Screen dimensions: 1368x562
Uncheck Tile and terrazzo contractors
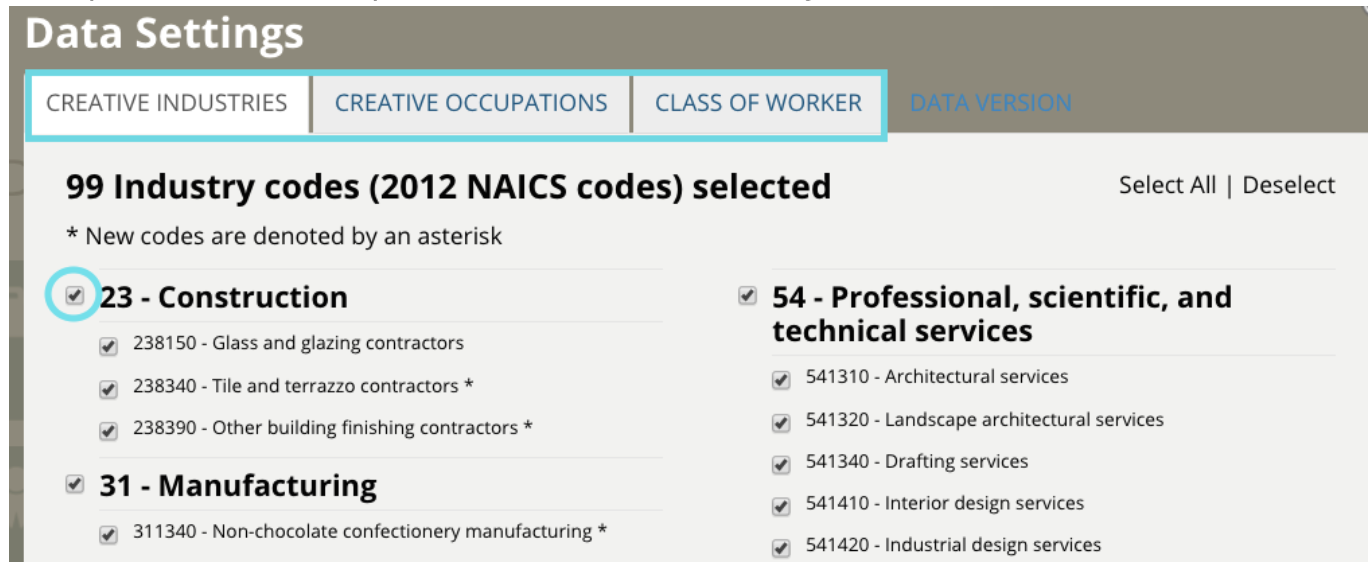click(108, 388)
